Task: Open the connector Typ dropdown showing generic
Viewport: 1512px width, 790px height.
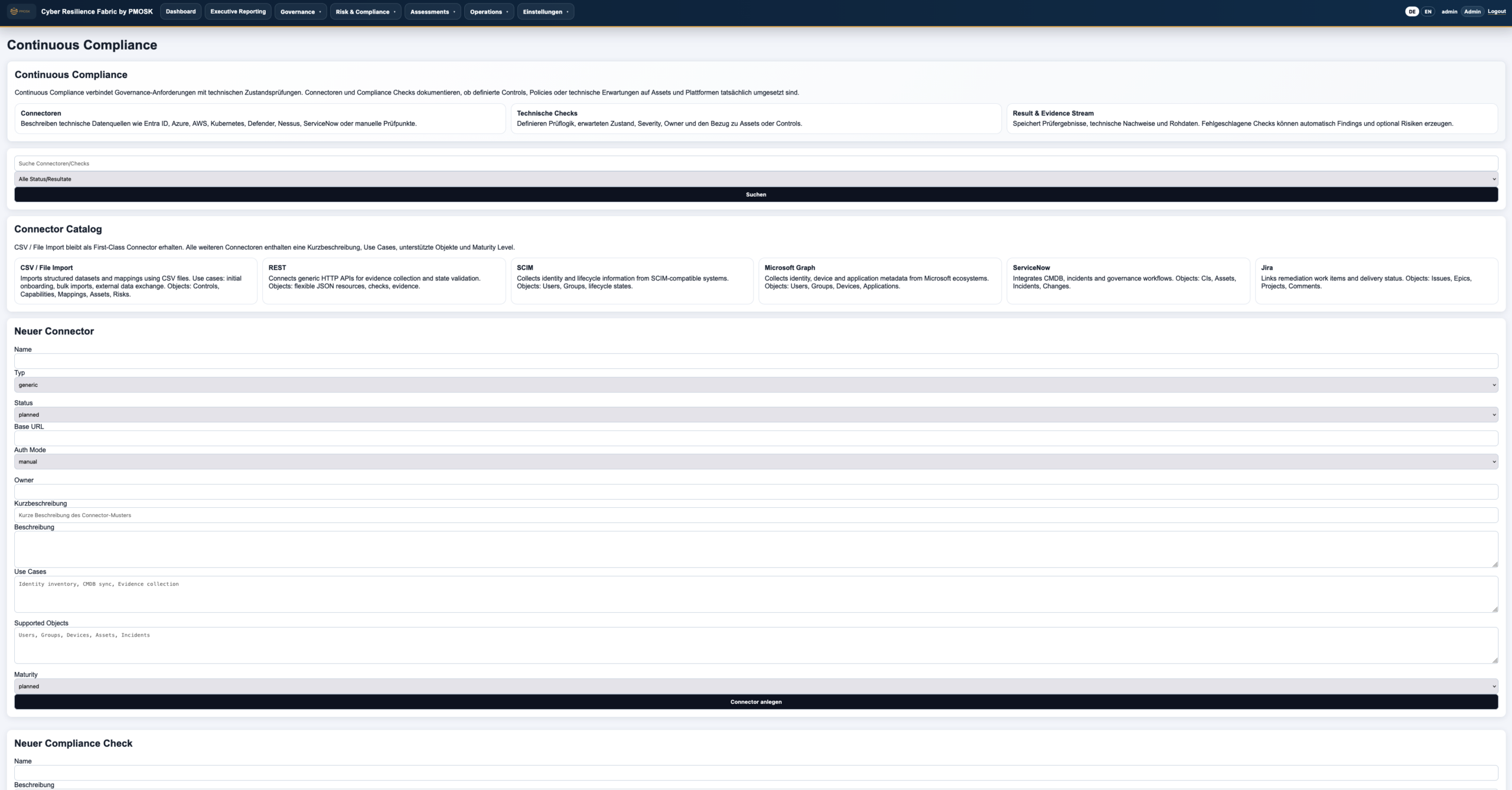Action: point(756,385)
